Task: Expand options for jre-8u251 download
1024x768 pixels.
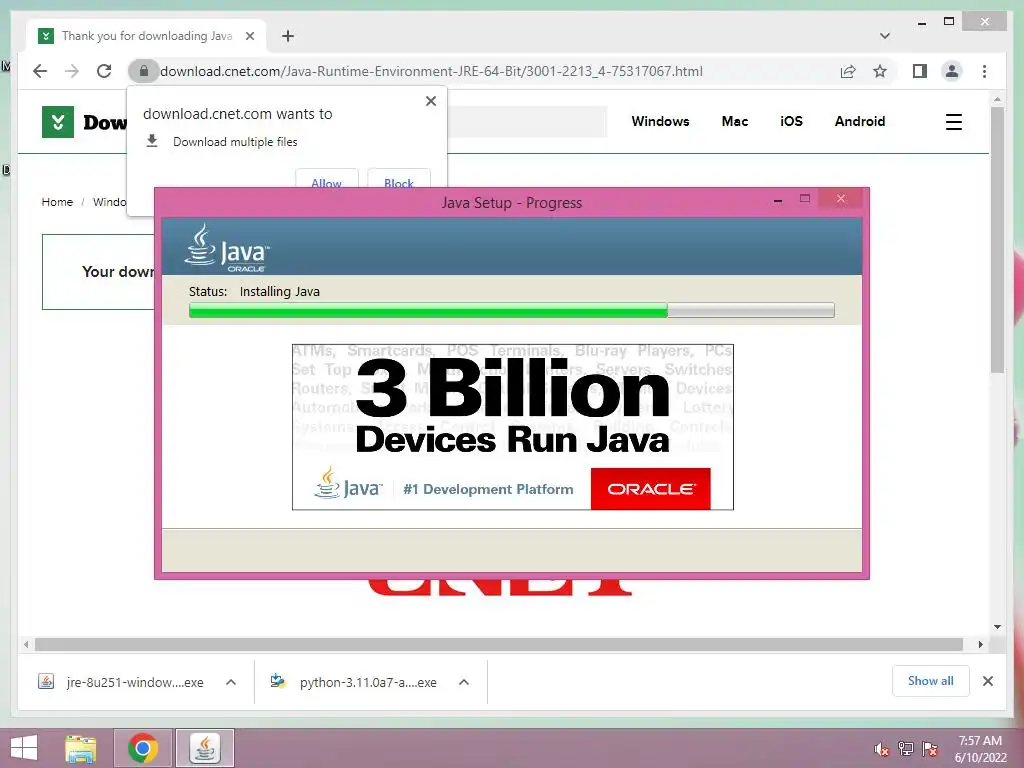Action: click(231, 682)
